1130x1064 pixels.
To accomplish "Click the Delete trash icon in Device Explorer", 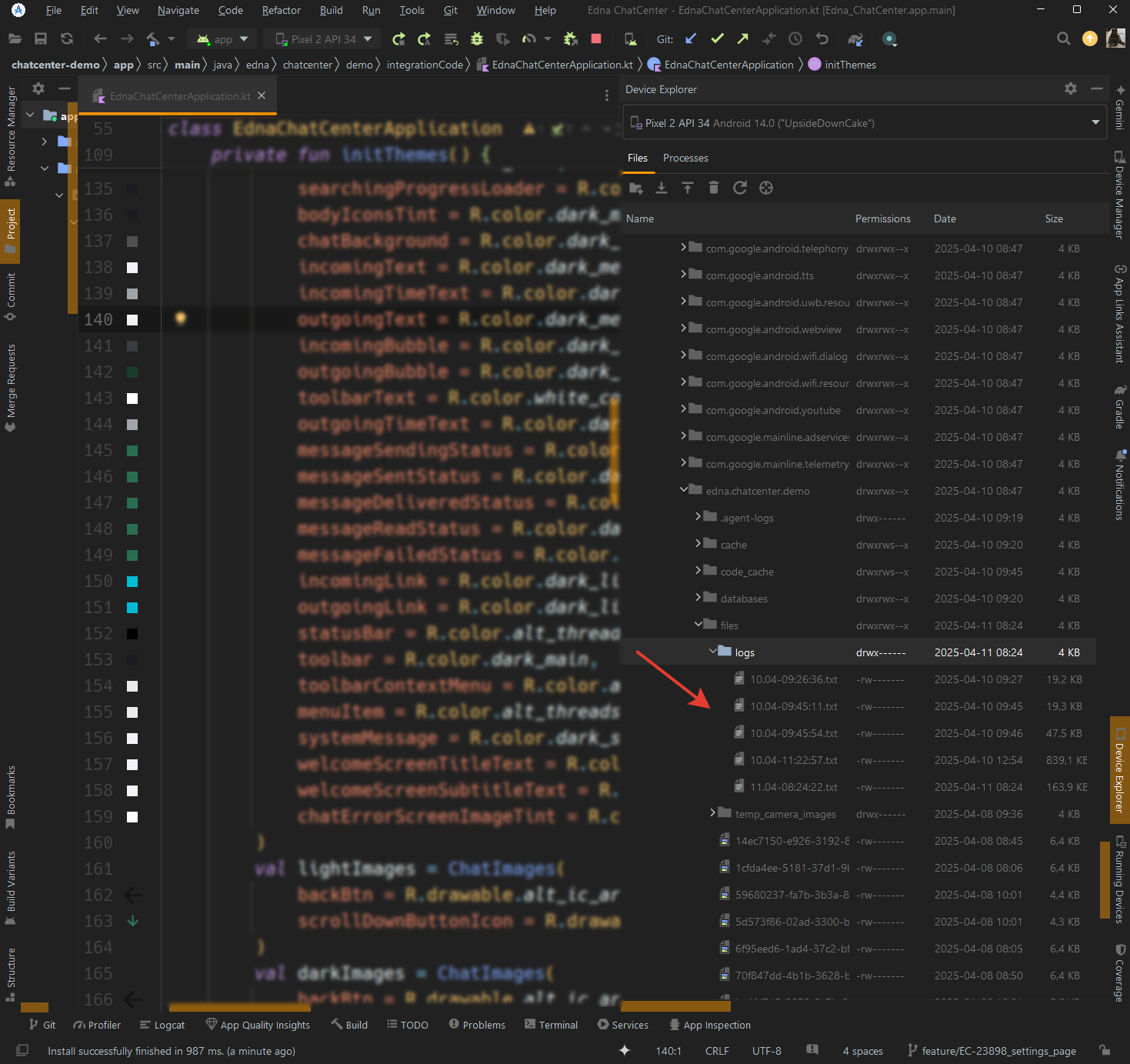I will pos(714,188).
